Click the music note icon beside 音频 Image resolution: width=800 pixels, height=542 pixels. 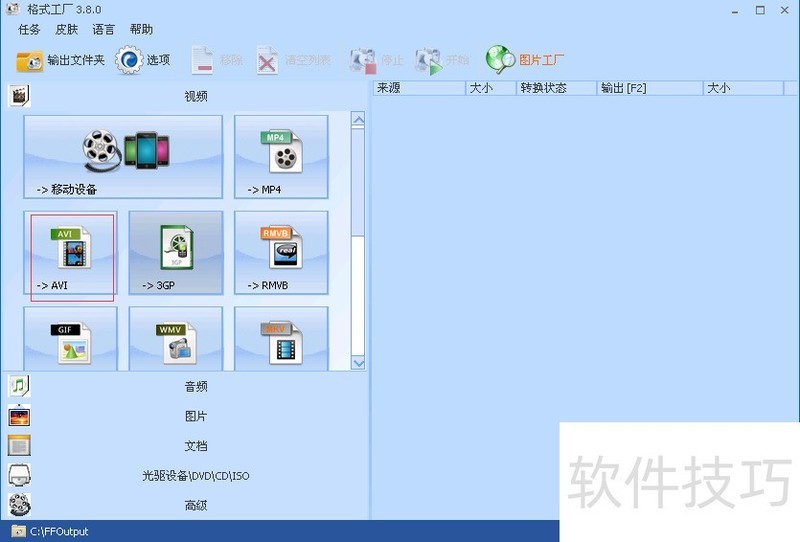click(19, 386)
